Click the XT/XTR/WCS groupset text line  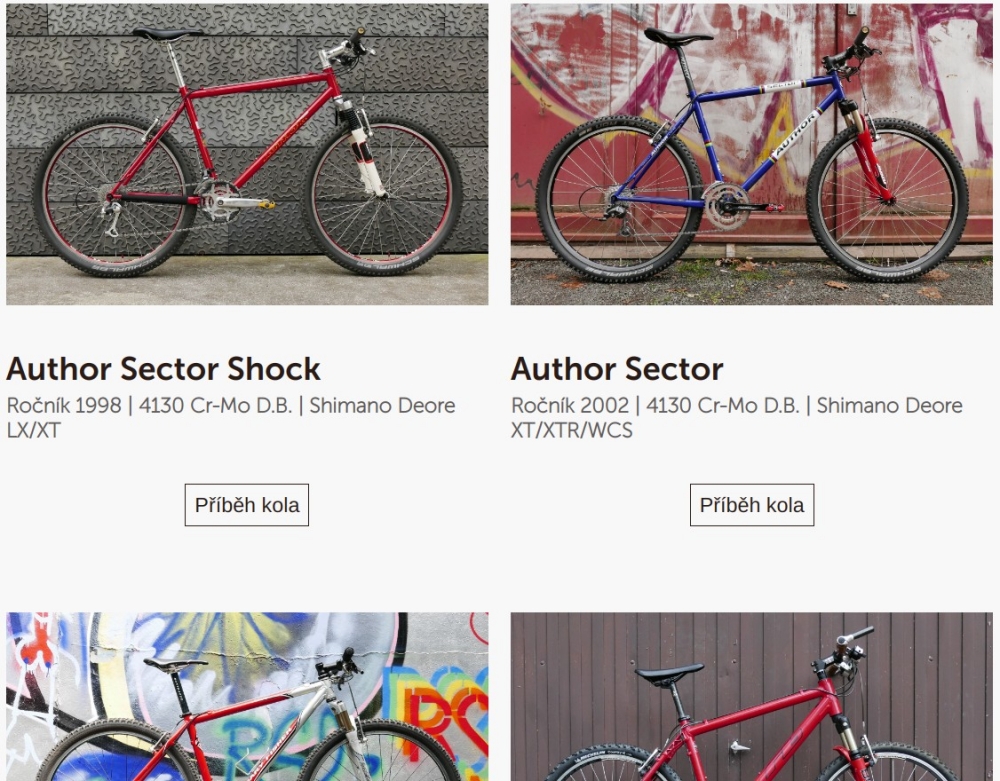[571, 430]
